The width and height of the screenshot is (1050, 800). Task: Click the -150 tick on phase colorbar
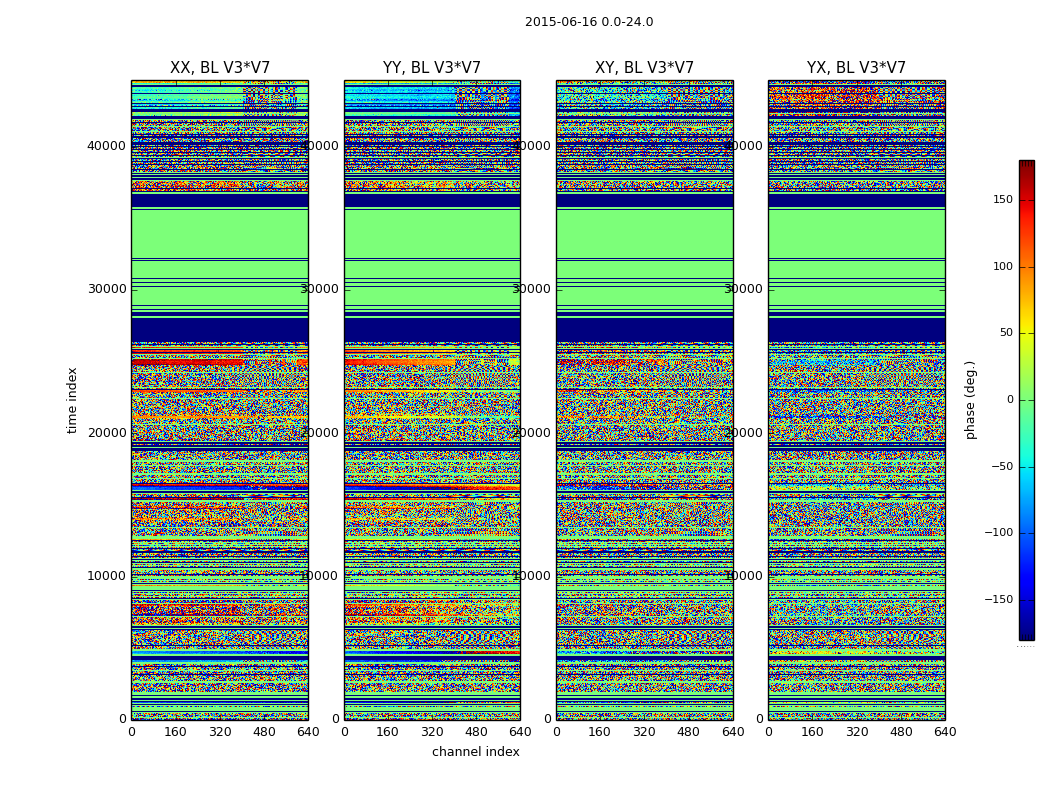click(998, 599)
